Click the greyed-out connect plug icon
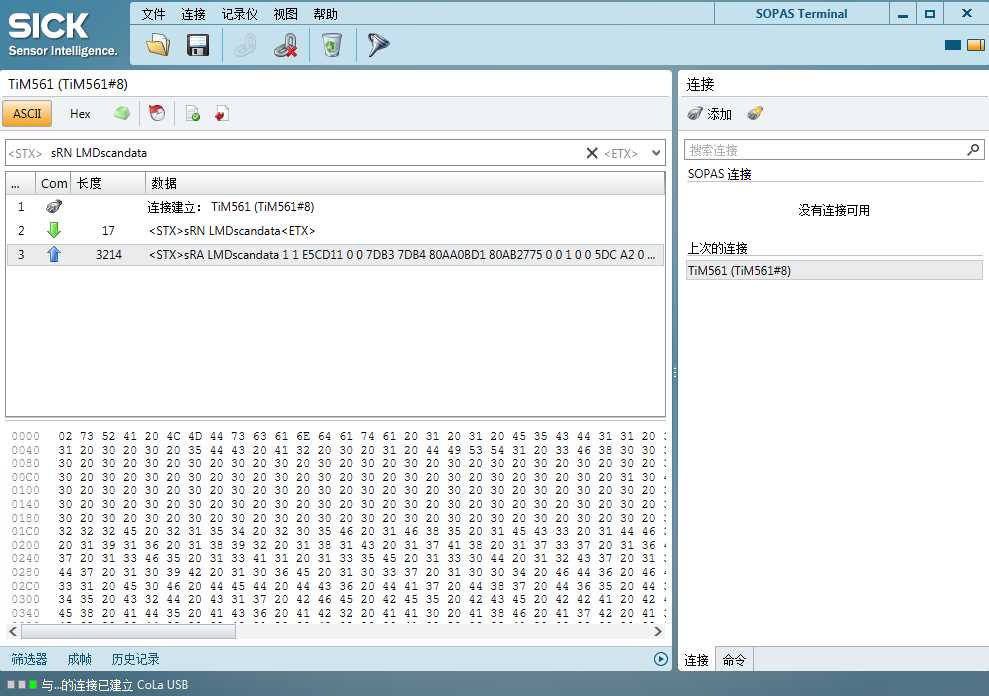The image size is (989, 696). pyautogui.click(x=245, y=45)
